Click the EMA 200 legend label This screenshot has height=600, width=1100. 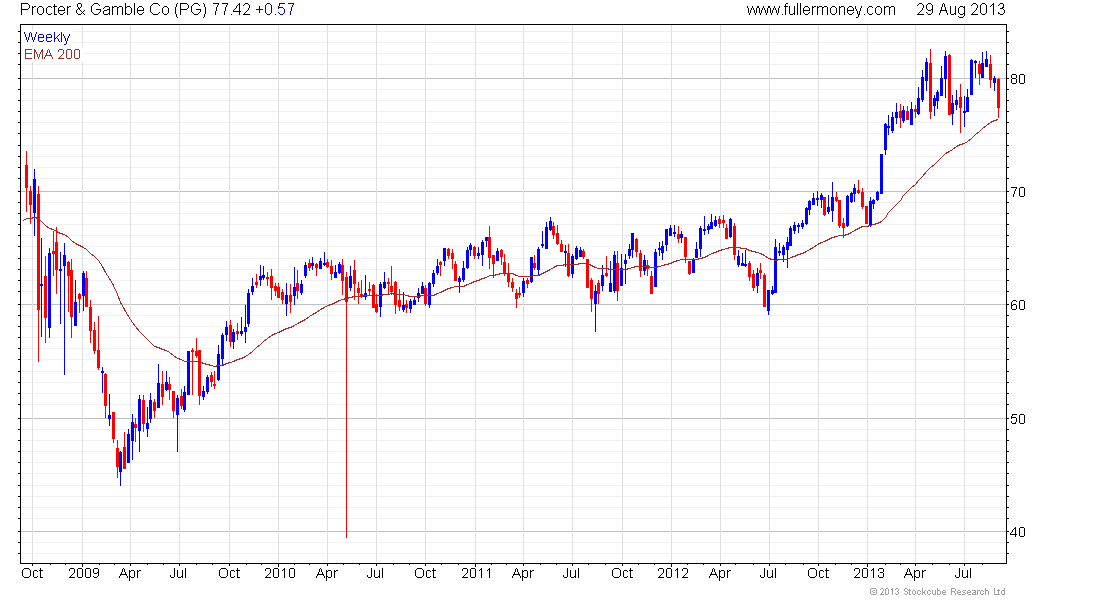pyautogui.click(x=52, y=54)
